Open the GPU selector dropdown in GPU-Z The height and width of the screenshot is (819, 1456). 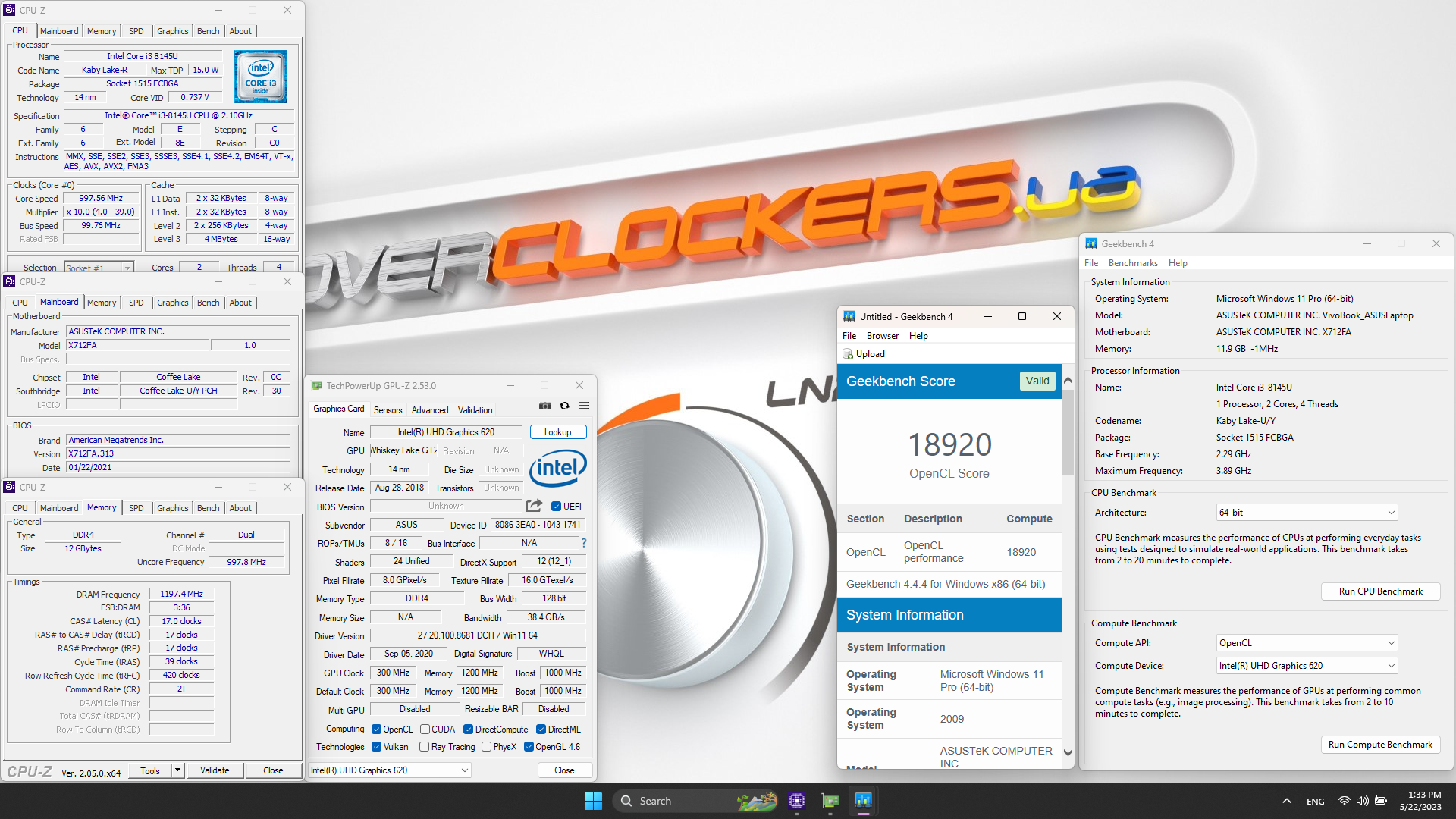click(390, 770)
